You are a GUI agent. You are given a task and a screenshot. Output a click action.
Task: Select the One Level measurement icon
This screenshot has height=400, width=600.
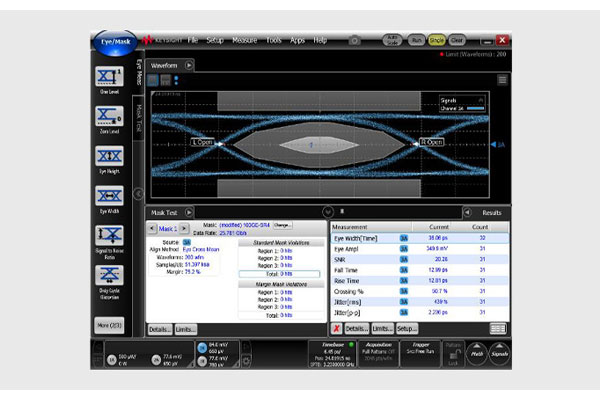109,77
